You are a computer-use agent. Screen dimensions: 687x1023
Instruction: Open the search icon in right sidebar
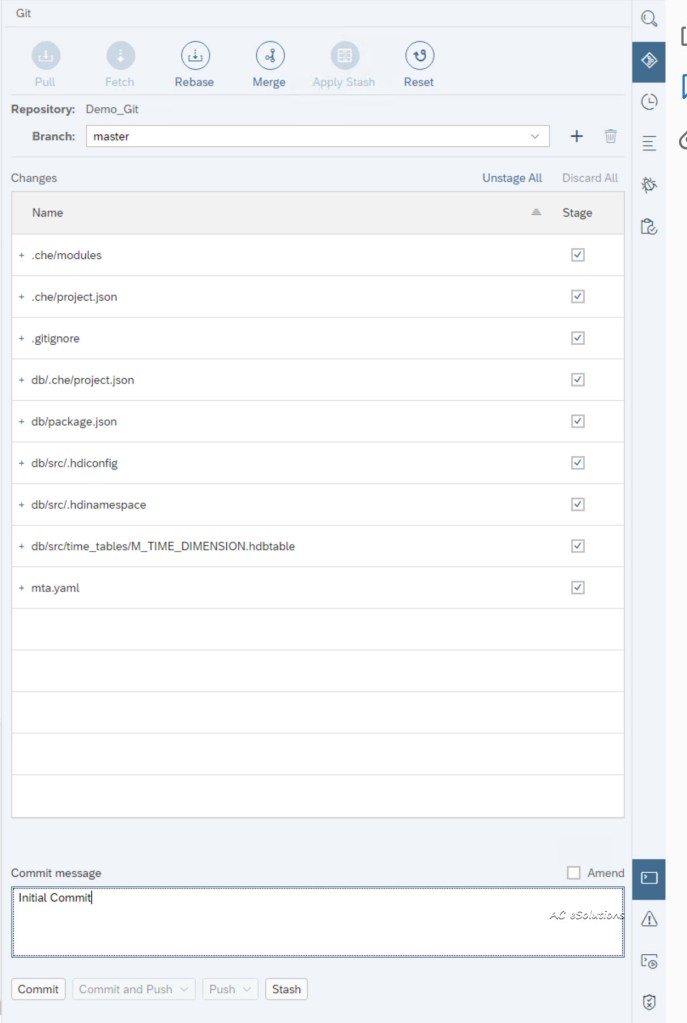pos(649,19)
